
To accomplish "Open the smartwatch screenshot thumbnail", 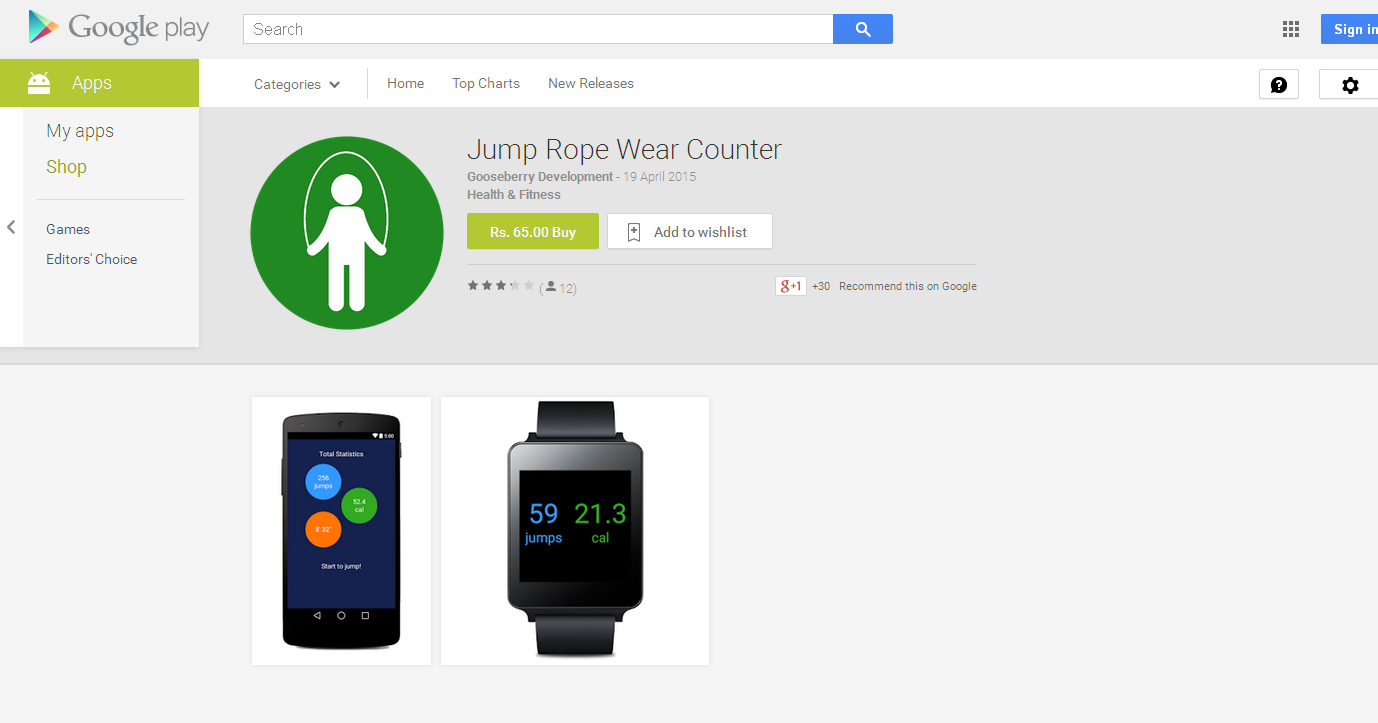I will 575,531.
